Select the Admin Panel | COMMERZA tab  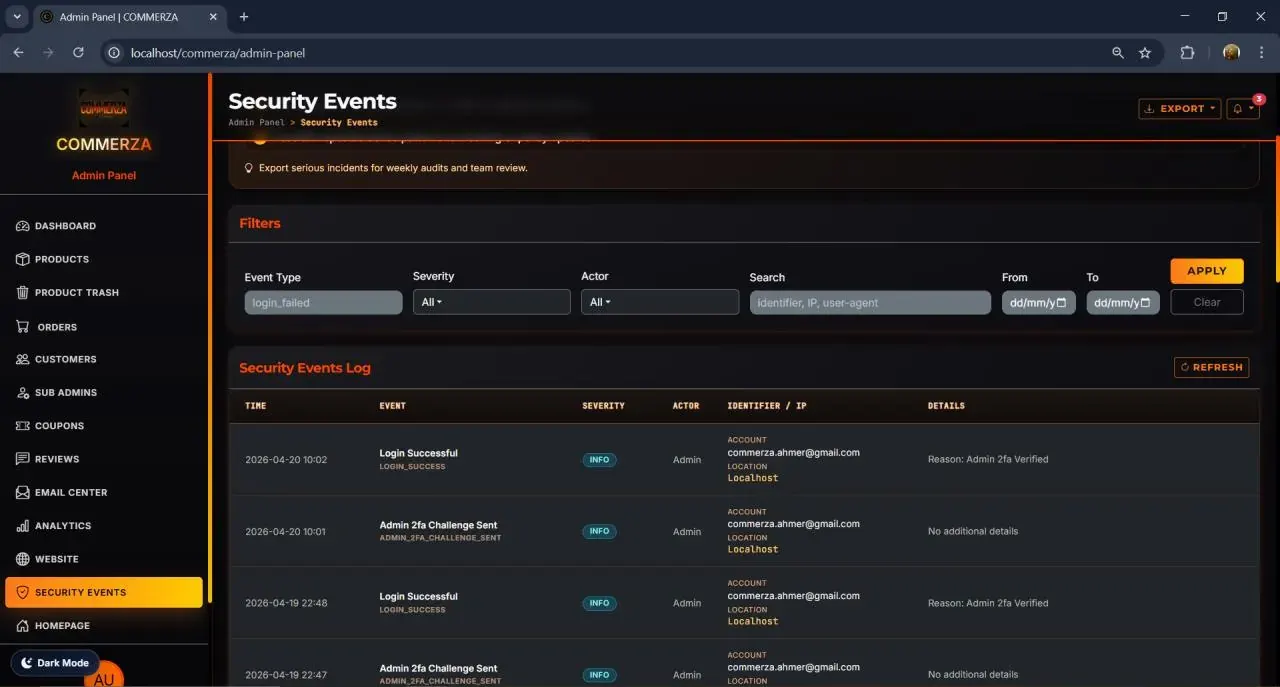(130, 17)
